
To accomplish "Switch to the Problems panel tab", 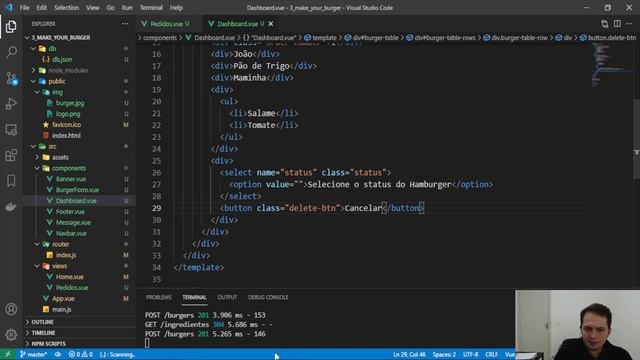I will click(158, 297).
